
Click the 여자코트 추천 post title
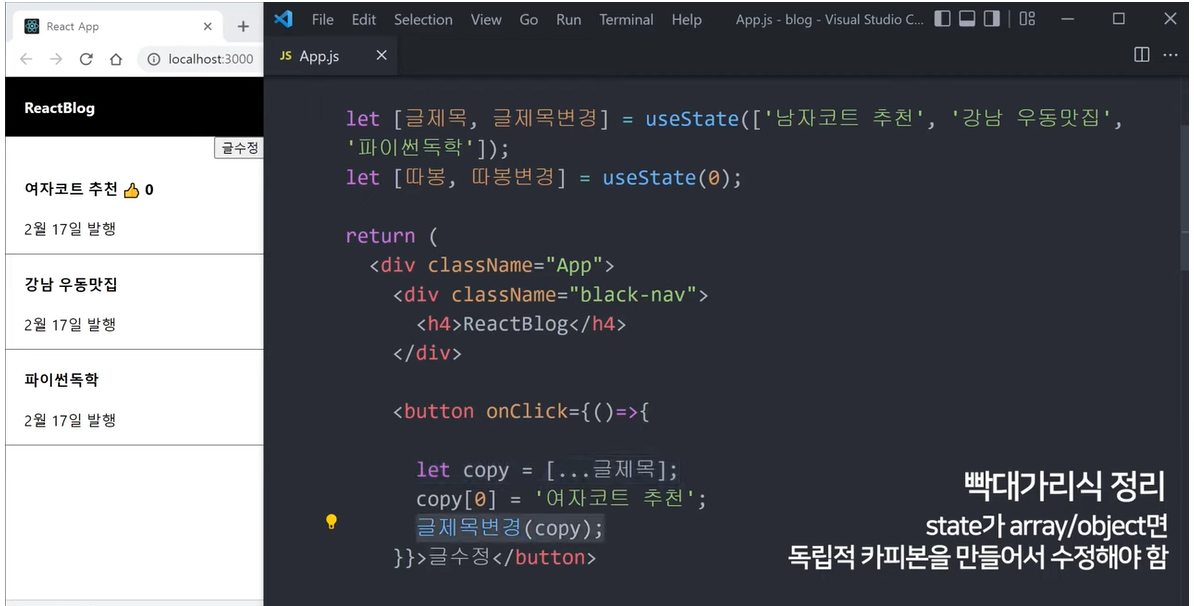click(x=71, y=189)
